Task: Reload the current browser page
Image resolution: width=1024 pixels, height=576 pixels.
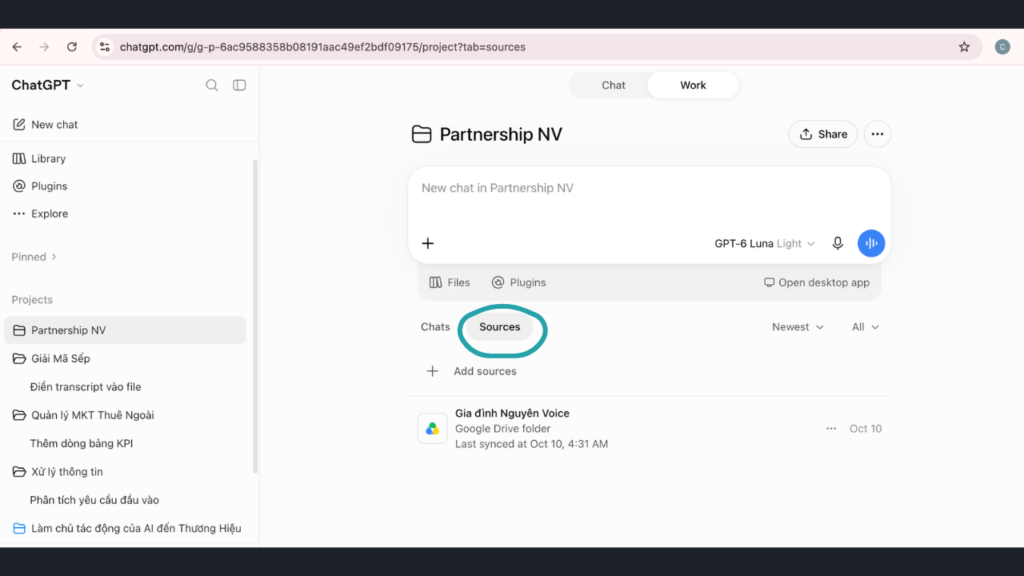Action: [x=72, y=47]
